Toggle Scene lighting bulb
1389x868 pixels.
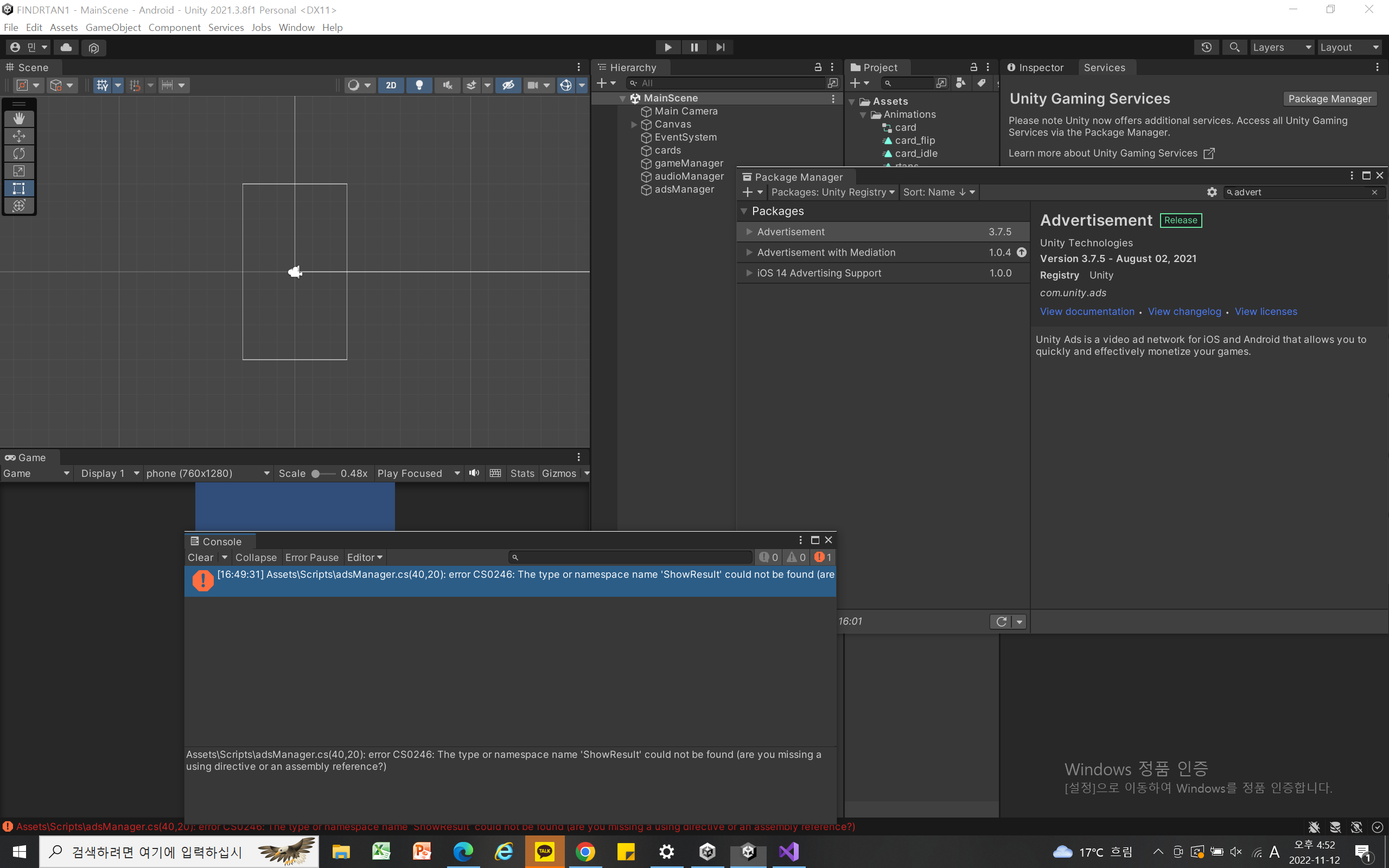(x=419, y=85)
